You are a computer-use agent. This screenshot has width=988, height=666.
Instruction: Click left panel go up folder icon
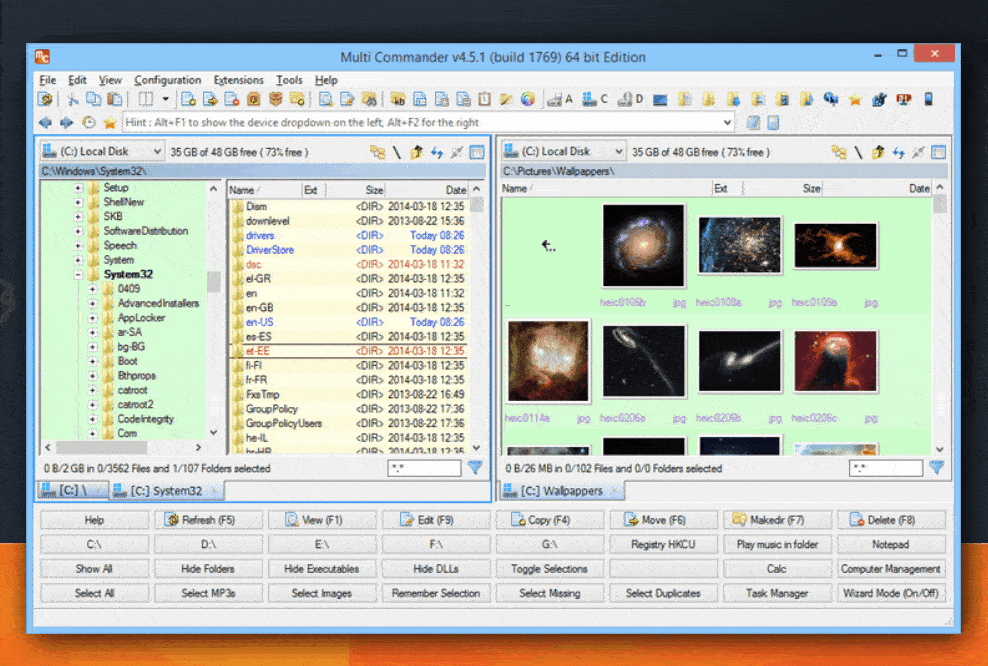[x=416, y=152]
